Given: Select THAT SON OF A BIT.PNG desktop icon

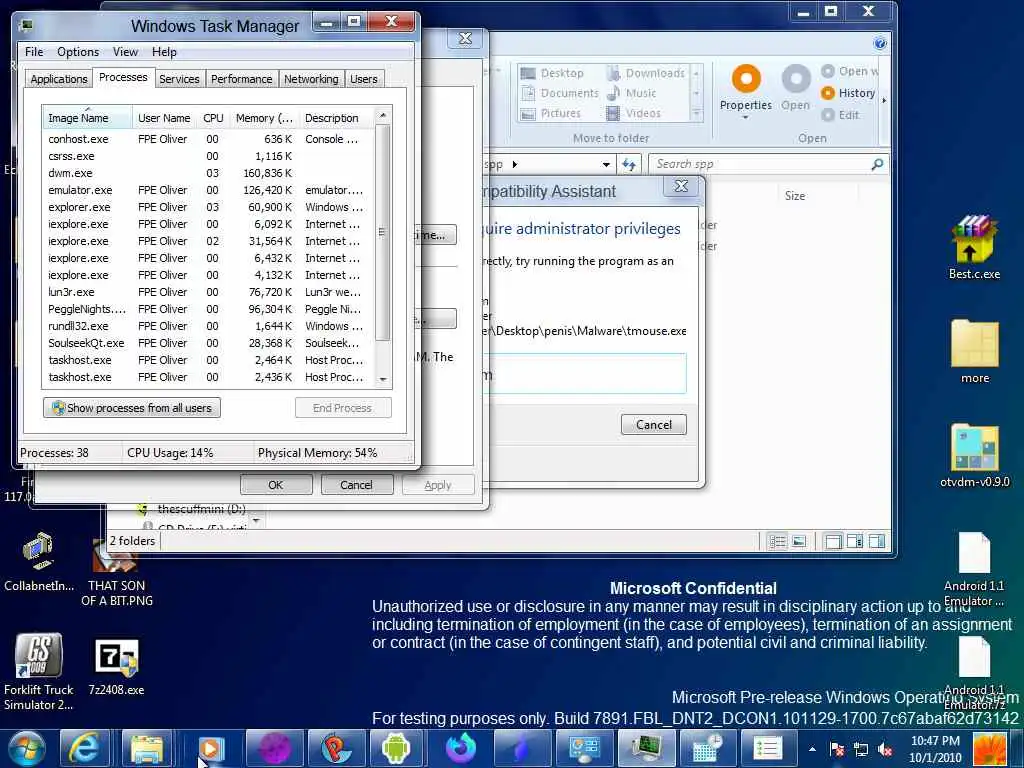Looking at the screenshot, I should click(x=117, y=572).
